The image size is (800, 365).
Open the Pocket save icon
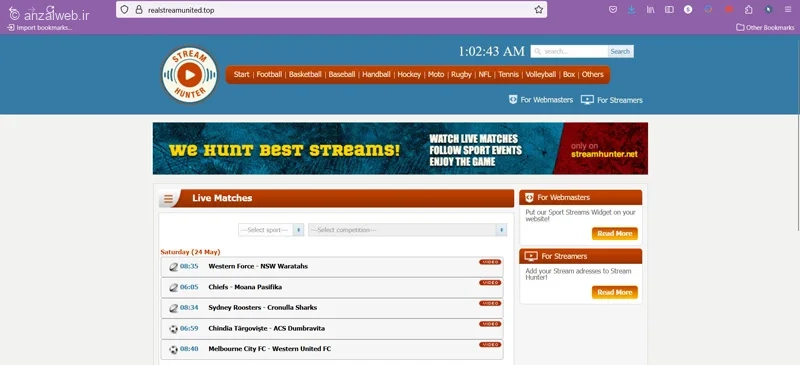click(613, 10)
